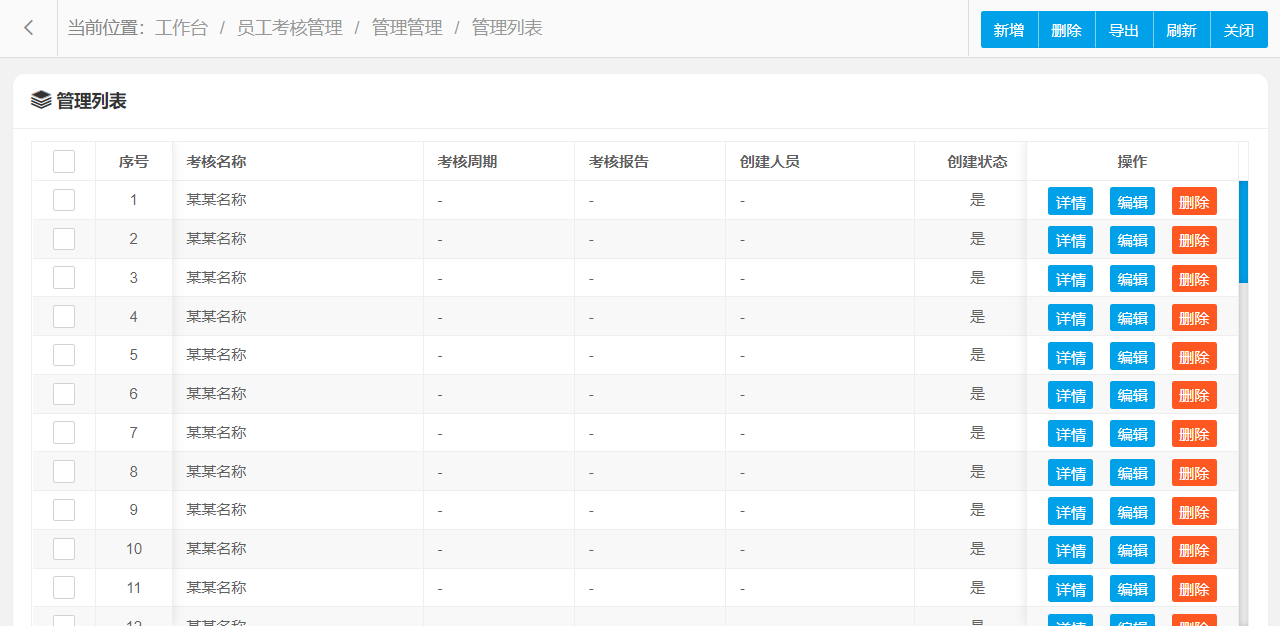1280x626 pixels.
Task: Select 编辑 in row 7
Action: point(1132,434)
